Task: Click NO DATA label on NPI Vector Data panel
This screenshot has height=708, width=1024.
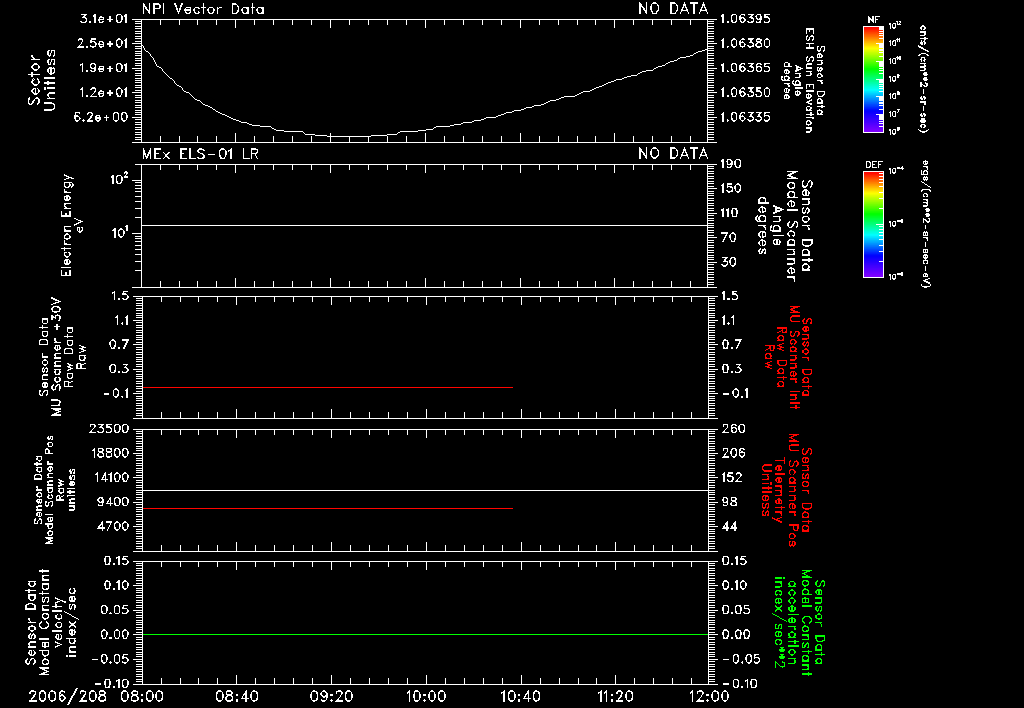Action: coord(673,9)
